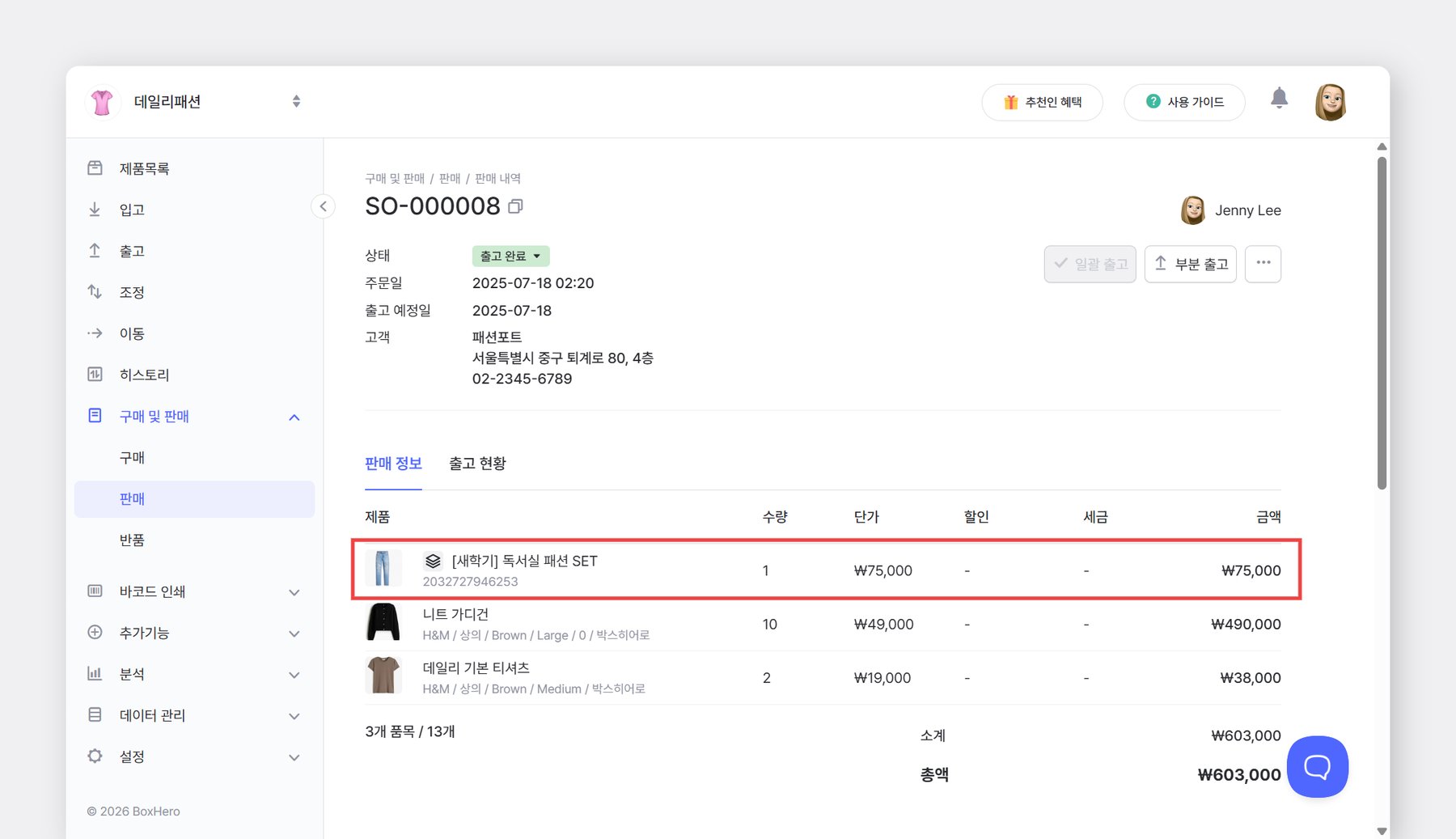
Task: Open the 사용 가이드 guide button
Action: [1183, 102]
